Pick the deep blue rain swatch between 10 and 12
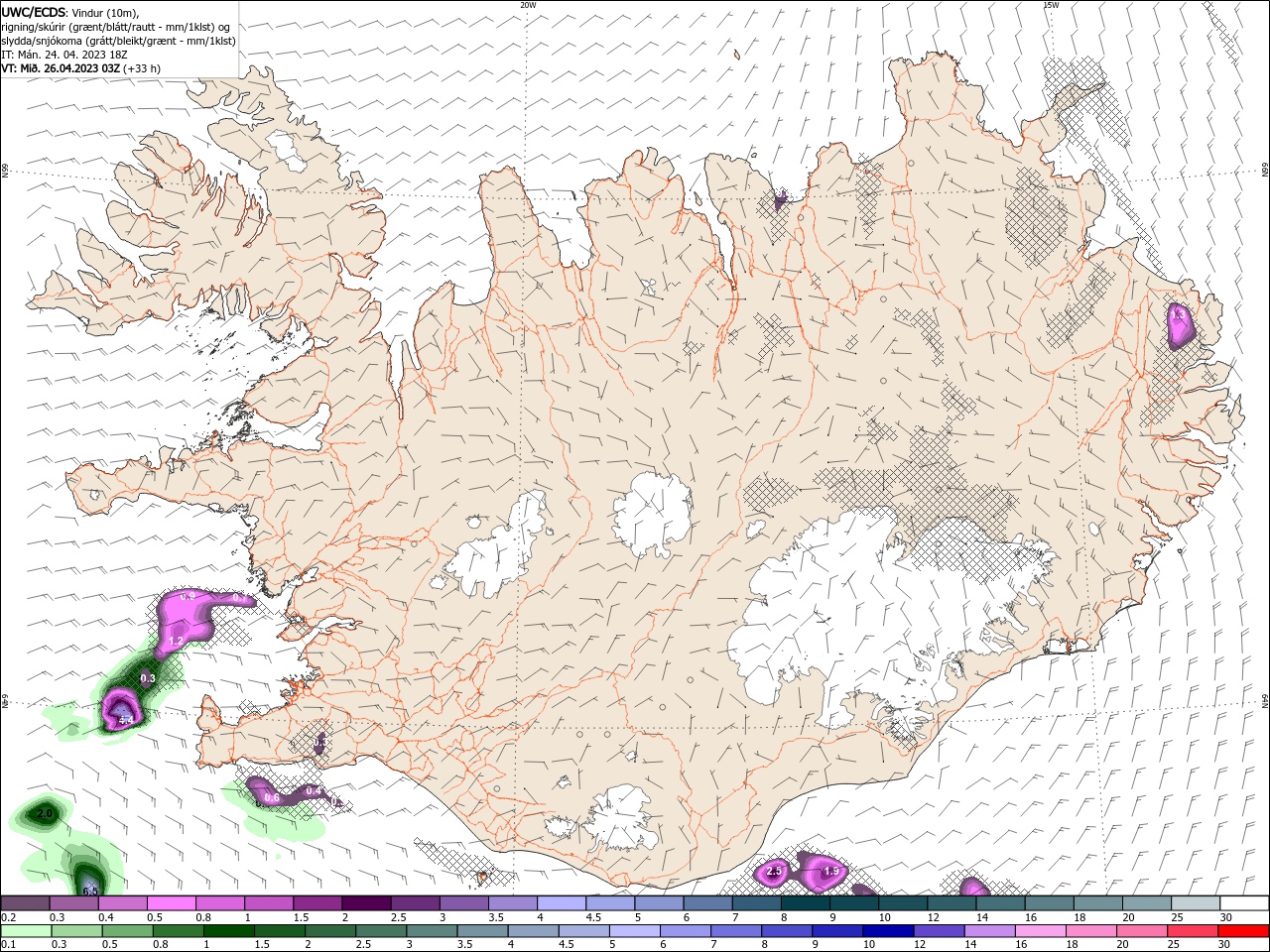Screen dimensions: 1270x952 888,931
